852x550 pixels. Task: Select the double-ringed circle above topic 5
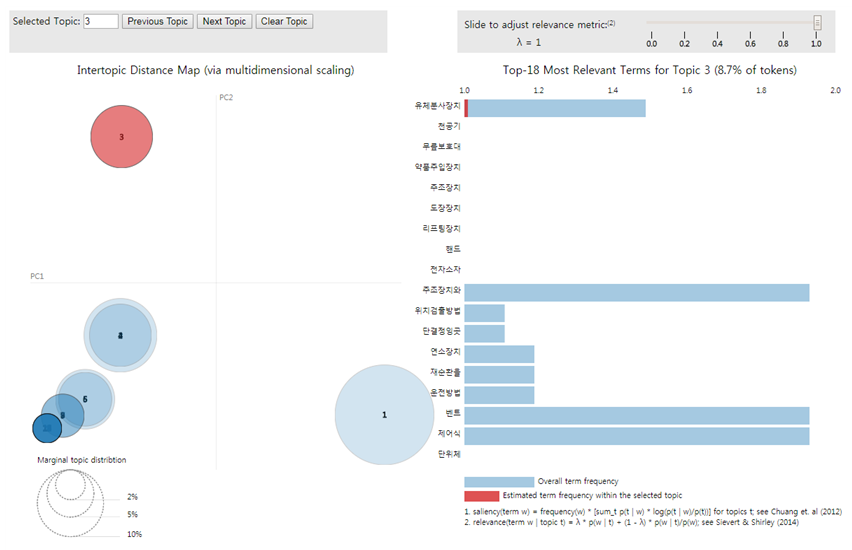(120, 335)
